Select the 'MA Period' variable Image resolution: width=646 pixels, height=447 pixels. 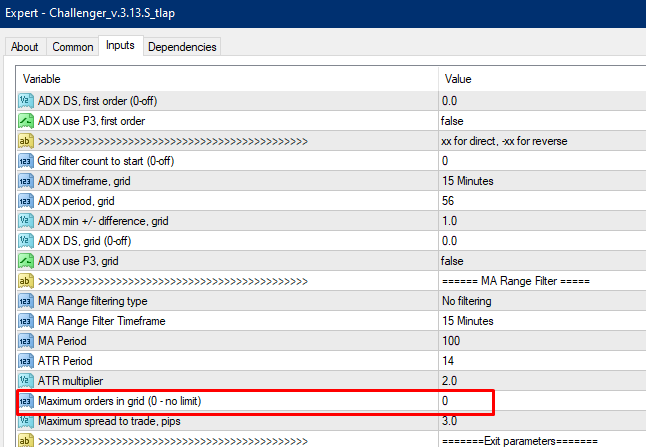point(62,341)
